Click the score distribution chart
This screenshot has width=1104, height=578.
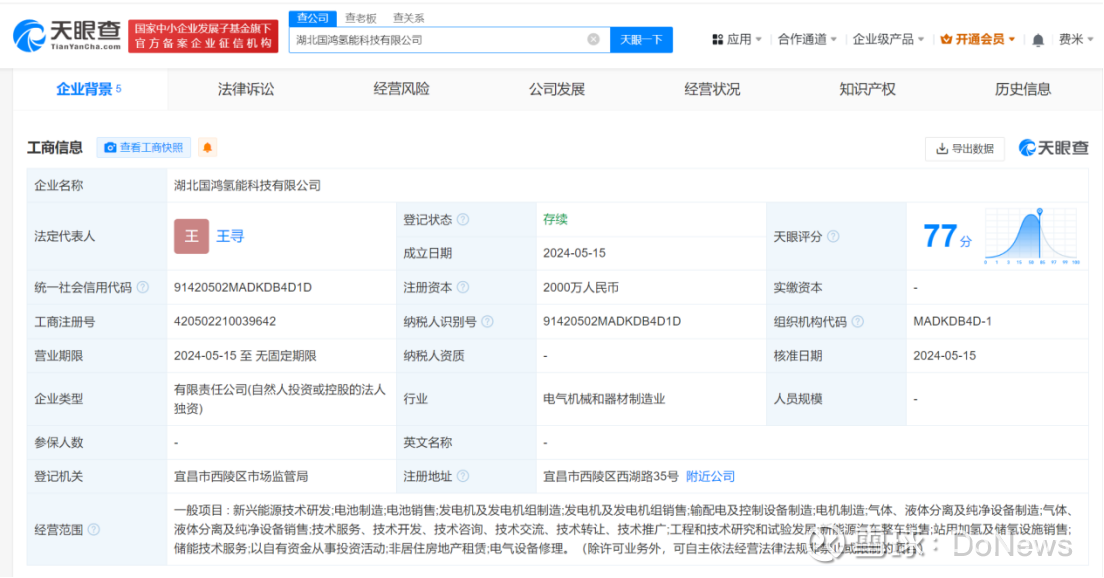[x=1031, y=236]
